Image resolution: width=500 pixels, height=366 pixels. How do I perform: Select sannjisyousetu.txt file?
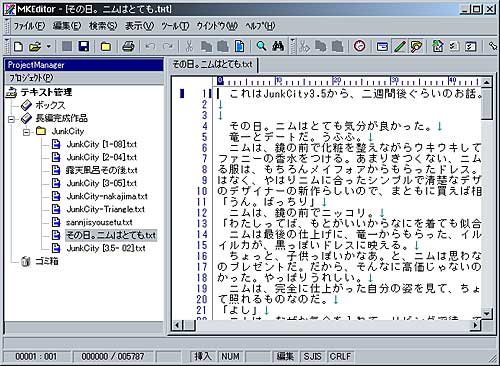coord(99,222)
